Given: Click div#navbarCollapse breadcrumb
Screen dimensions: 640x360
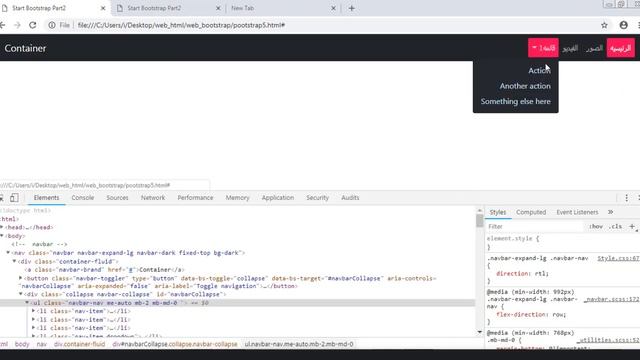Looking at the screenshot, I should tap(175, 344).
